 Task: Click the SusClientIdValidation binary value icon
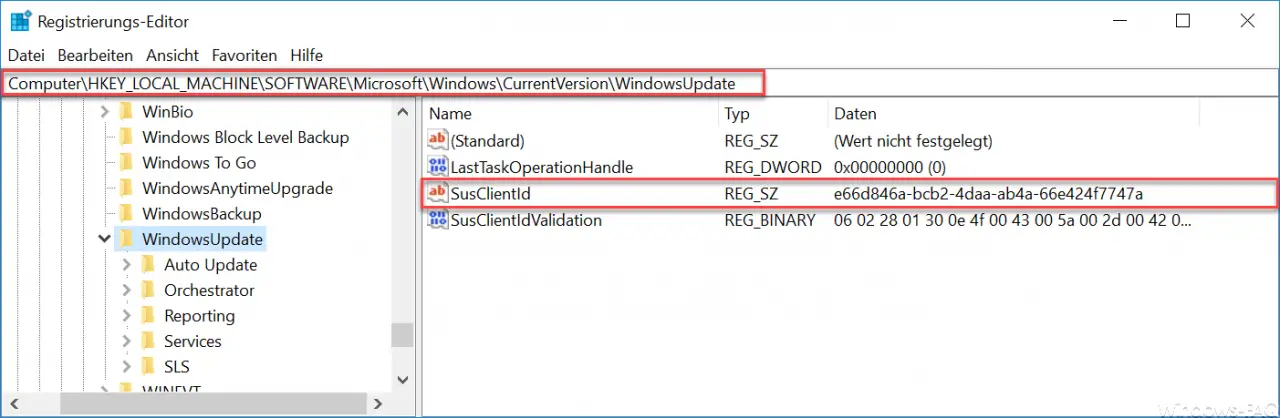click(437, 219)
